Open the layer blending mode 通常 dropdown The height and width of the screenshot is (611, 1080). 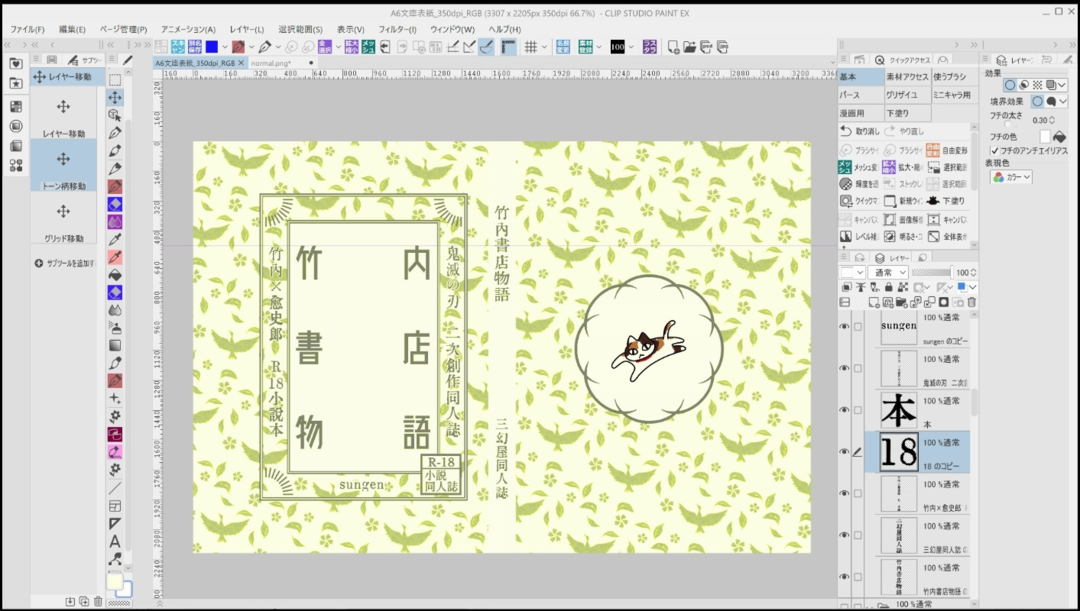[x=888, y=272]
